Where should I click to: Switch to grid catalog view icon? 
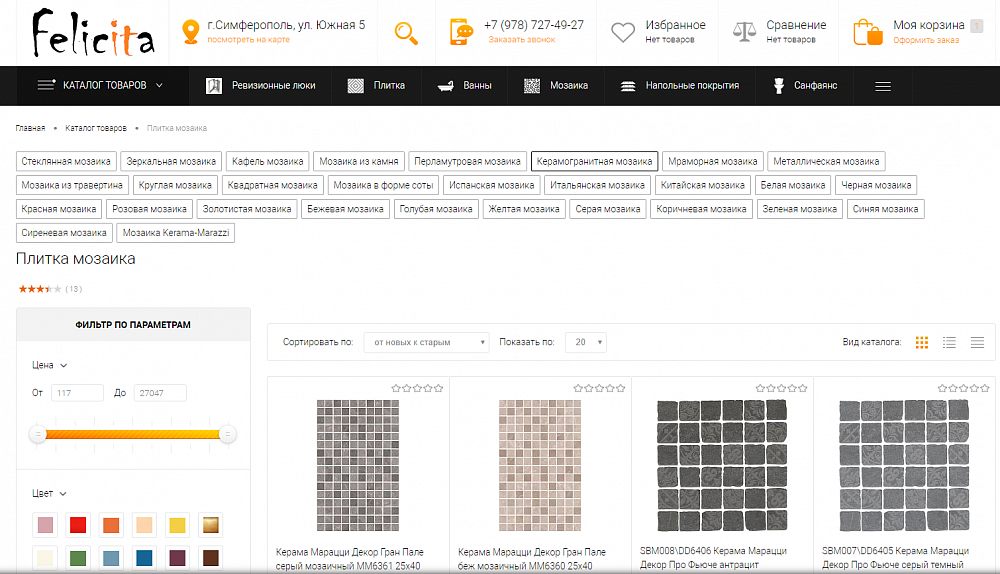tap(922, 342)
